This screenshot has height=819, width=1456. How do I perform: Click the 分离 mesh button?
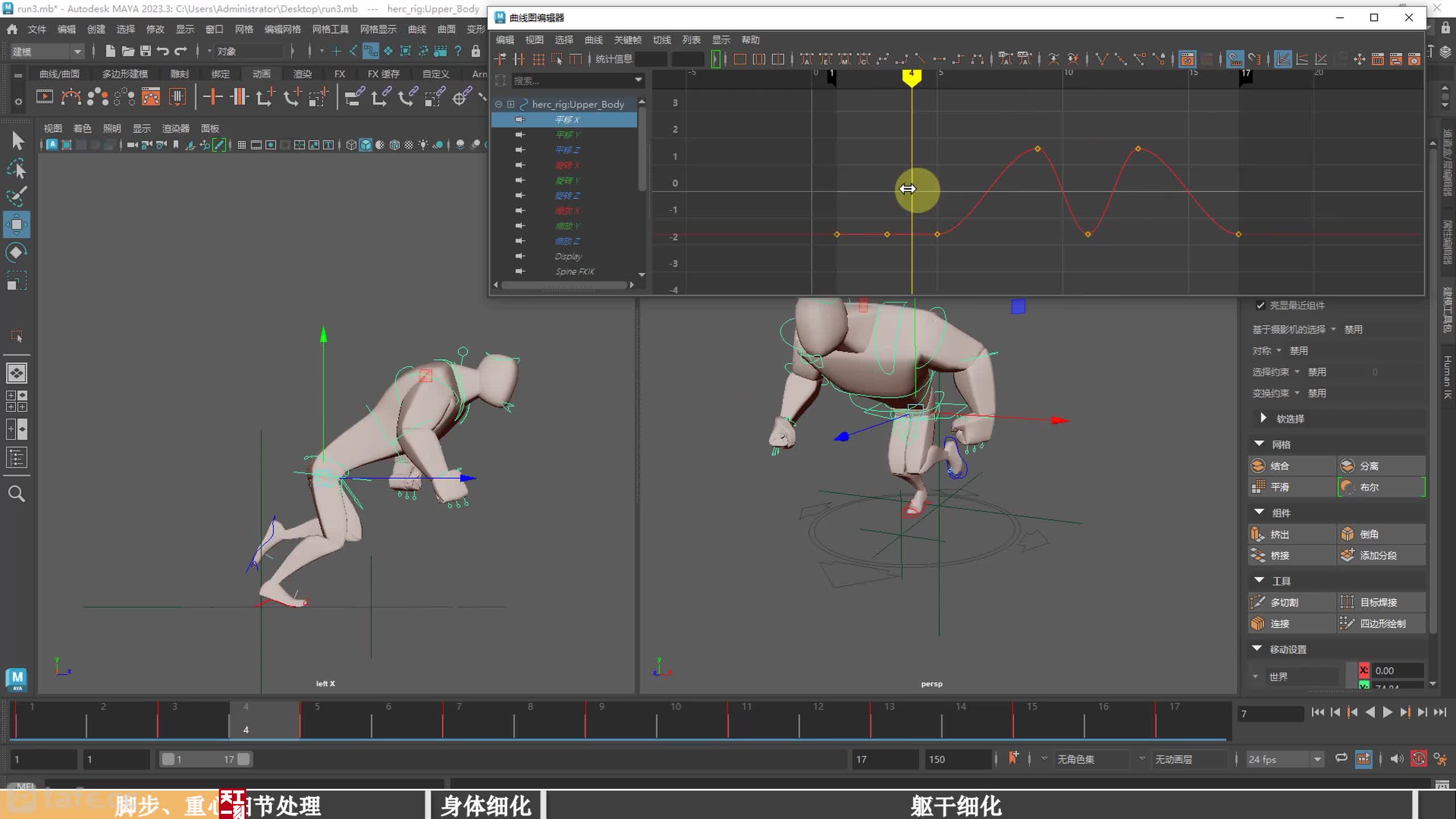tap(1381, 466)
